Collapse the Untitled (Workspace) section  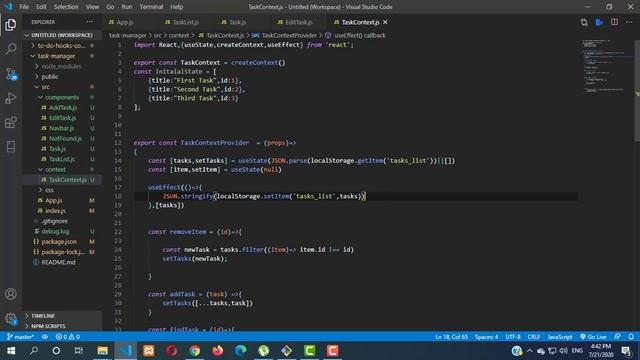(62, 35)
